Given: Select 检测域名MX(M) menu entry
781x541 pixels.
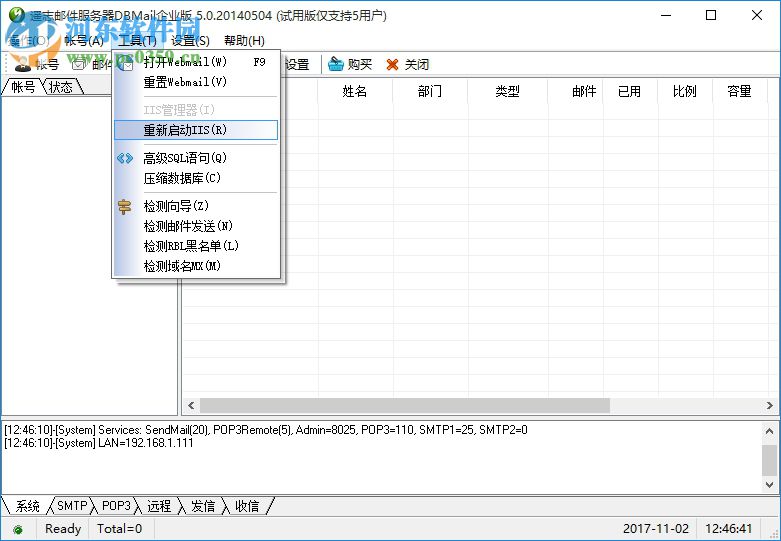Looking at the screenshot, I should [x=196, y=266].
